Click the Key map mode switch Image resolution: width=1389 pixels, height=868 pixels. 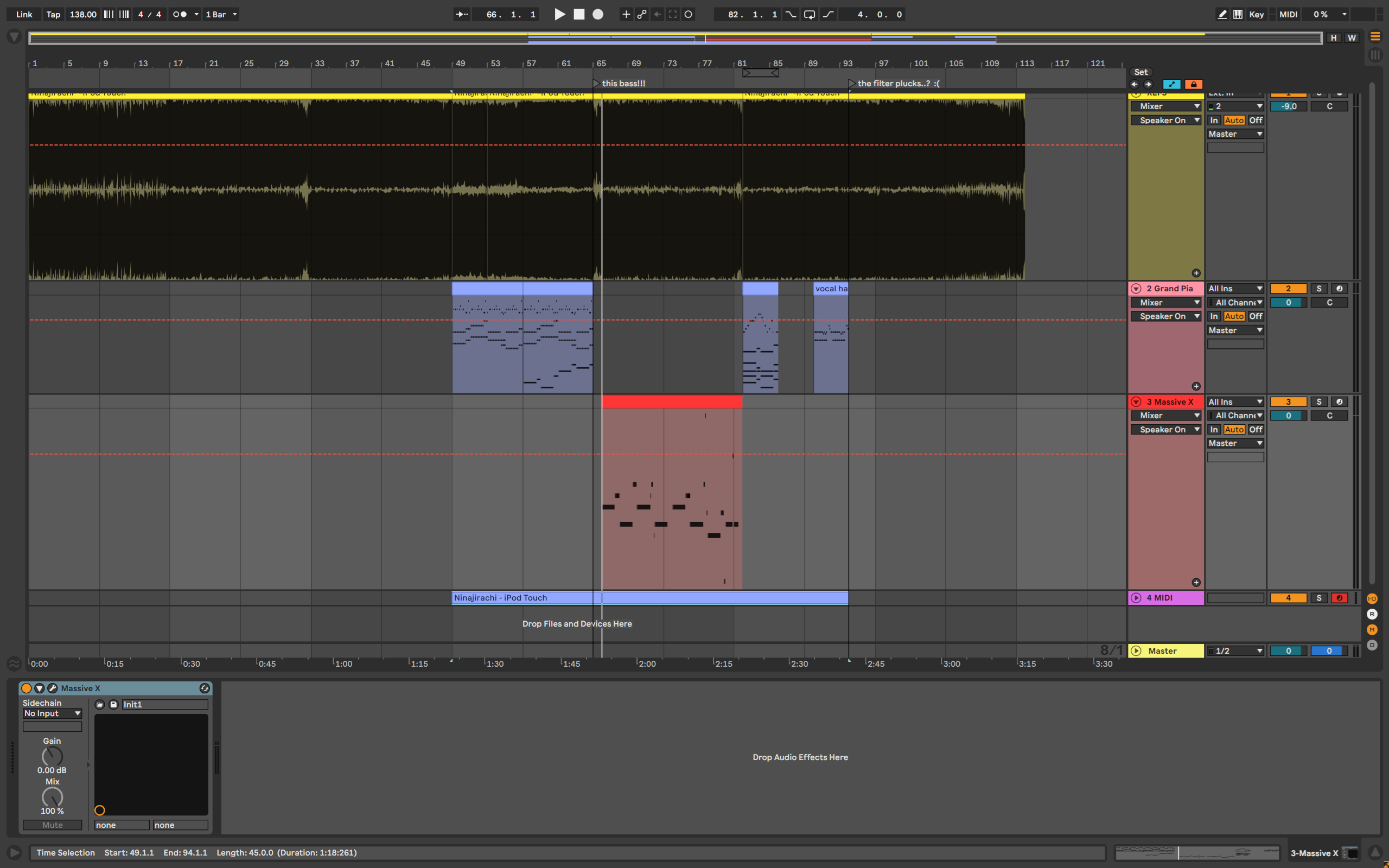click(x=1256, y=14)
